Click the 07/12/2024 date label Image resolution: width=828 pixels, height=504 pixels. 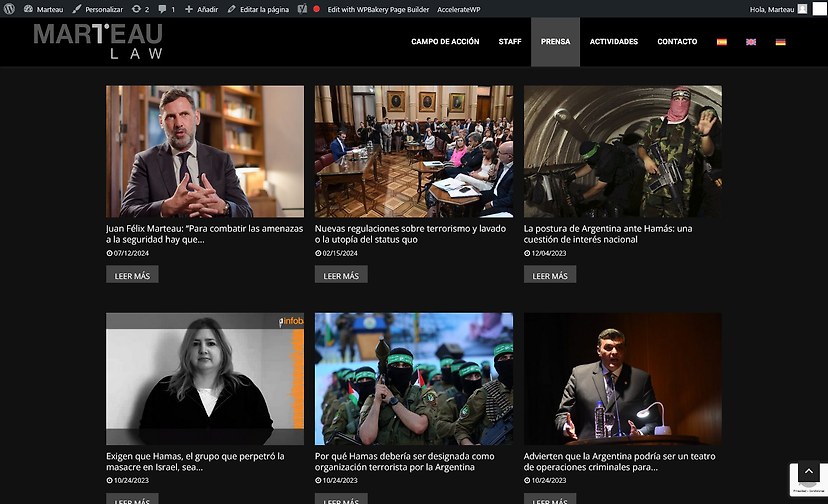[127, 253]
